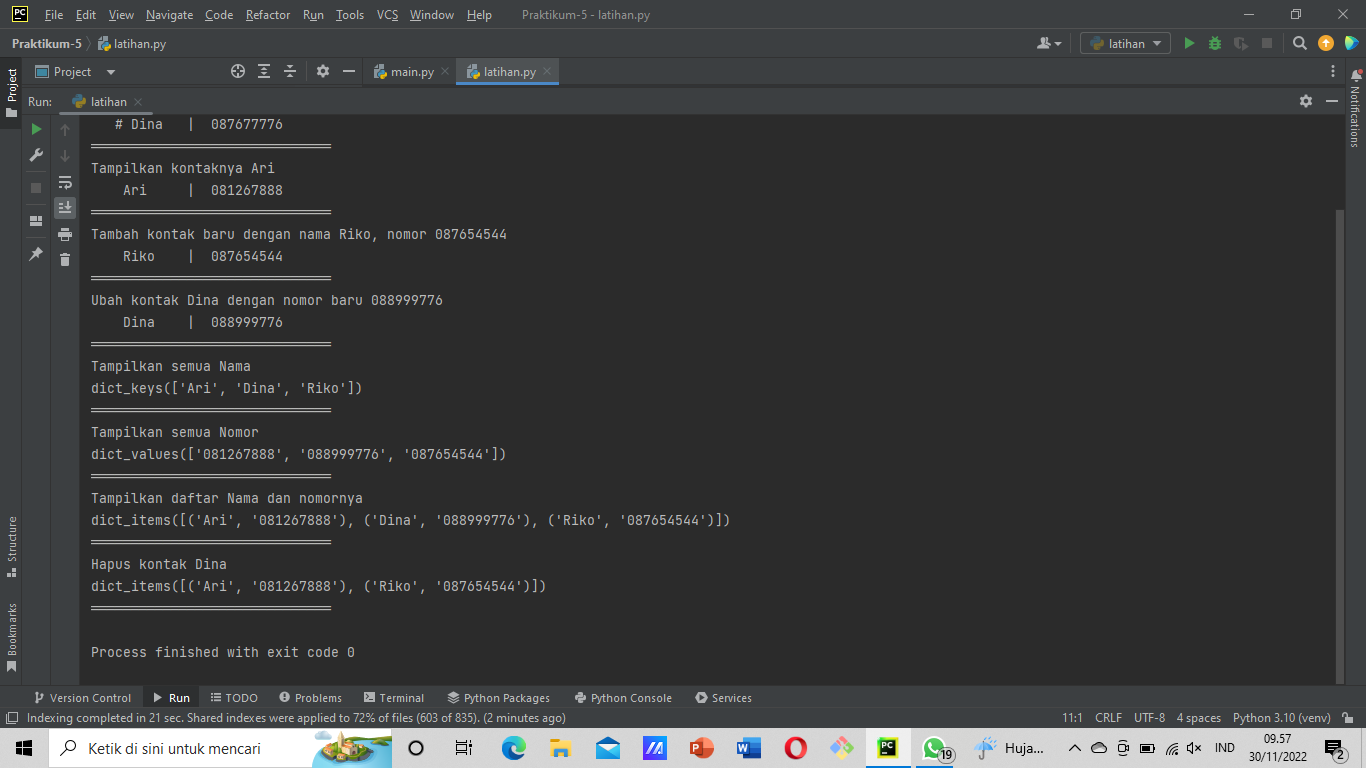Screen dimensions: 1366x768
Task: Pin the Run tab with pin icon
Action: click(36, 254)
